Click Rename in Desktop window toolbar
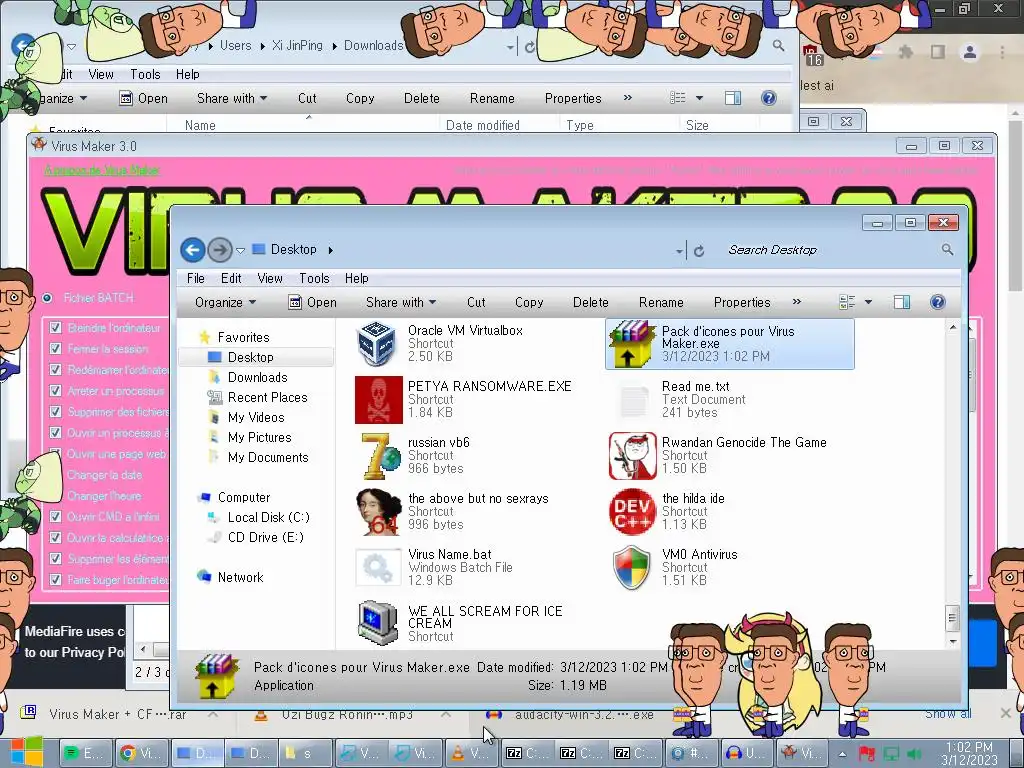This screenshot has height=768, width=1024. pos(661,302)
